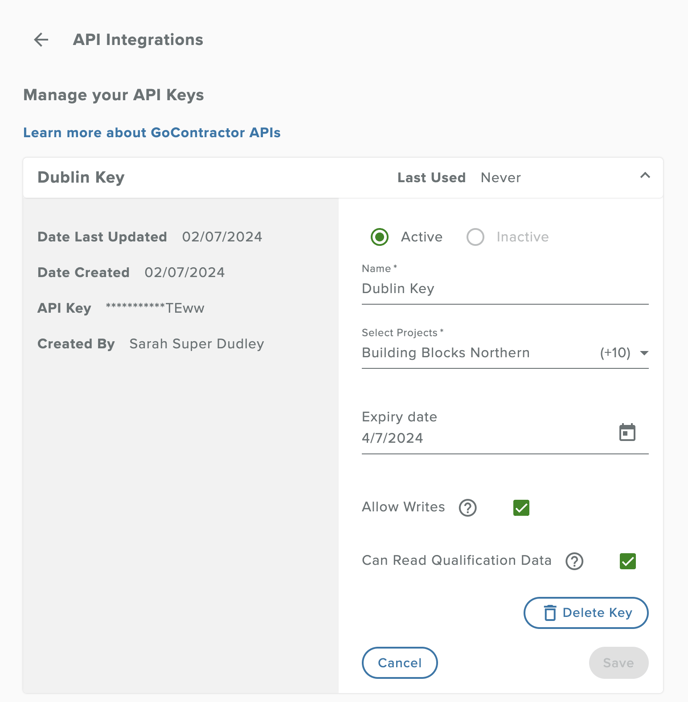Uncheck Can Read Qualification Data checkbox
The image size is (688, 702).
click(x=628, y=561)
